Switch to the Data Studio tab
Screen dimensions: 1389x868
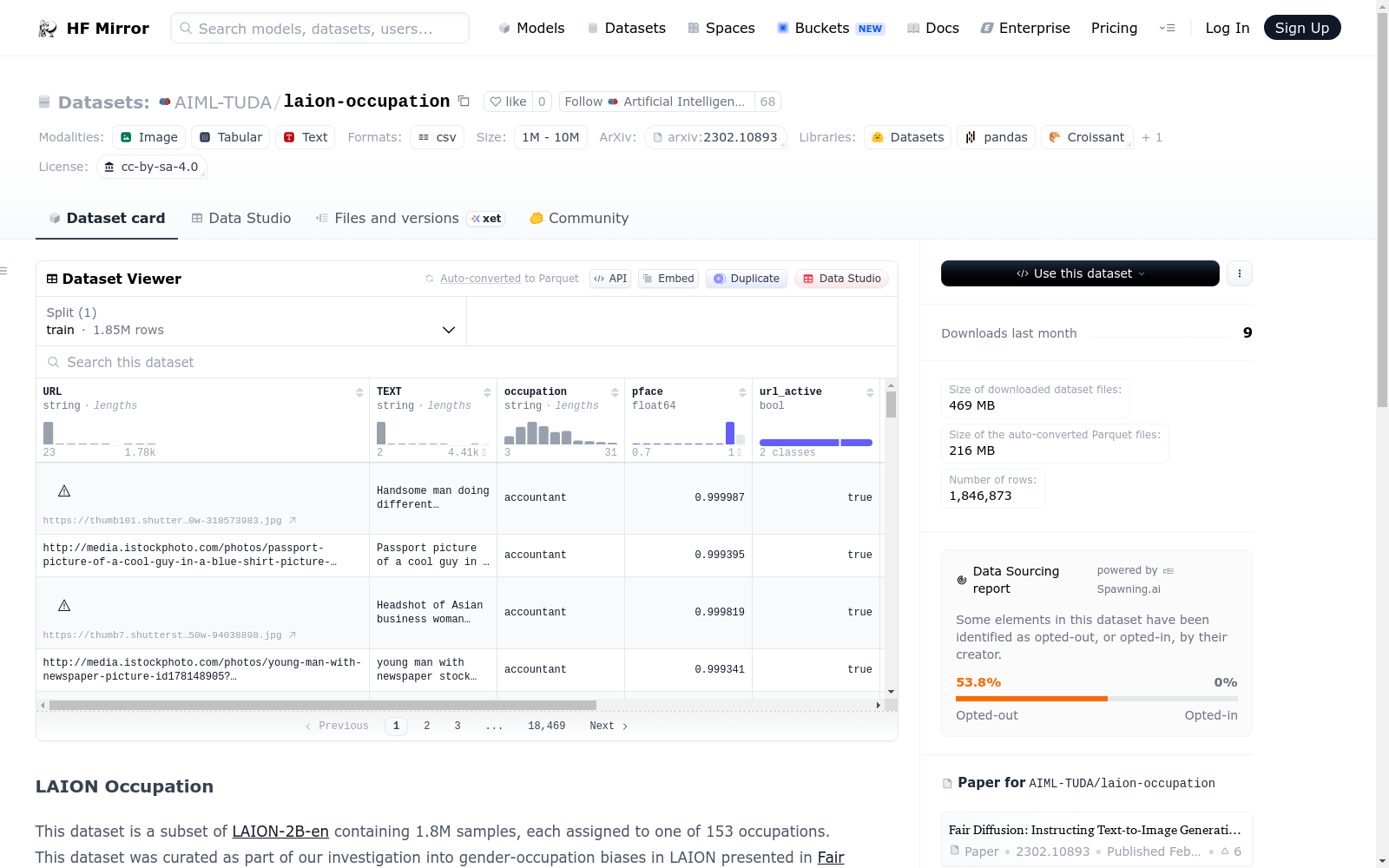pos(241,219)
